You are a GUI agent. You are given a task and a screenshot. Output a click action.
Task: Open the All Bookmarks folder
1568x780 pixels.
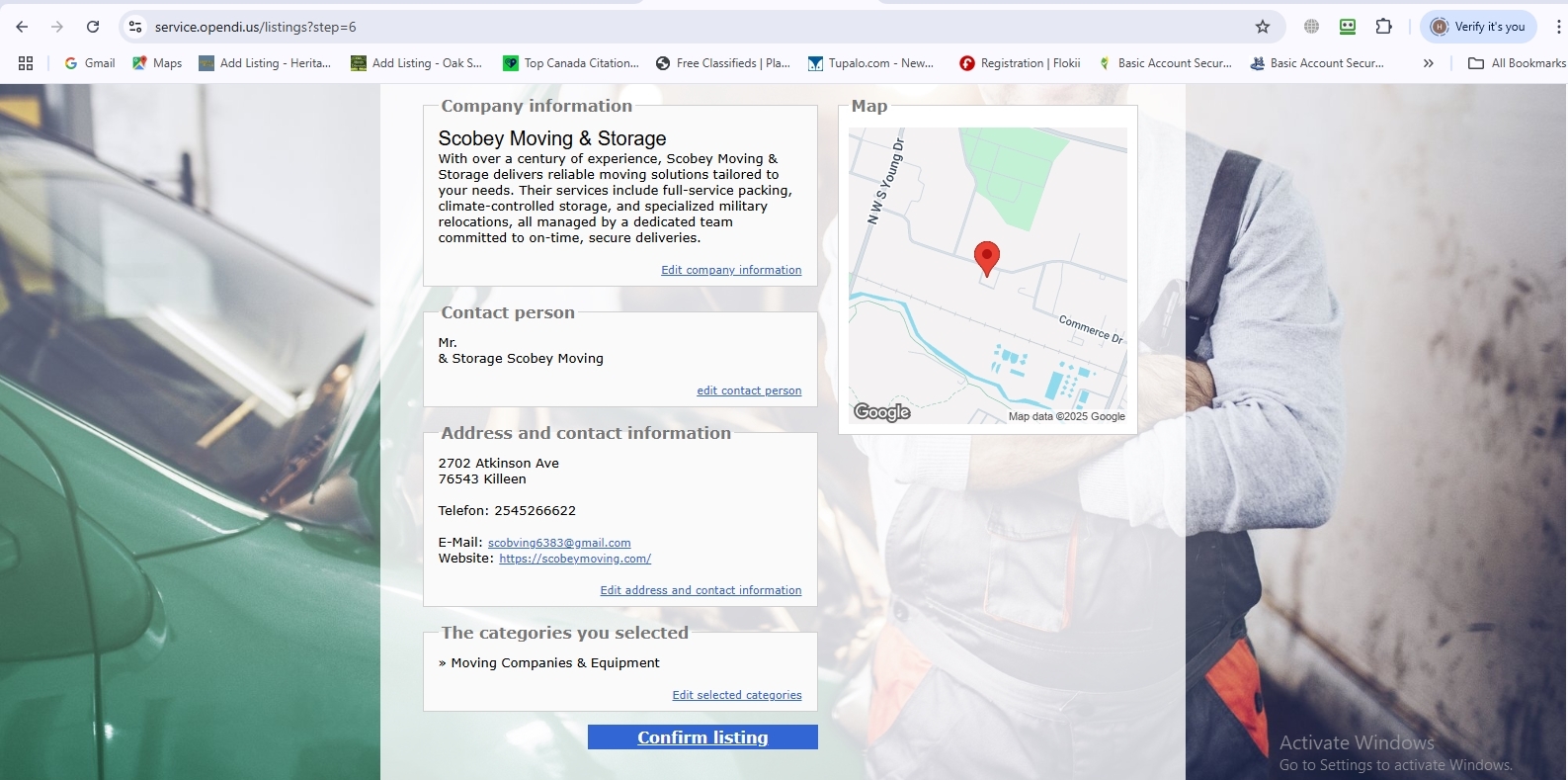point(1517,63)
